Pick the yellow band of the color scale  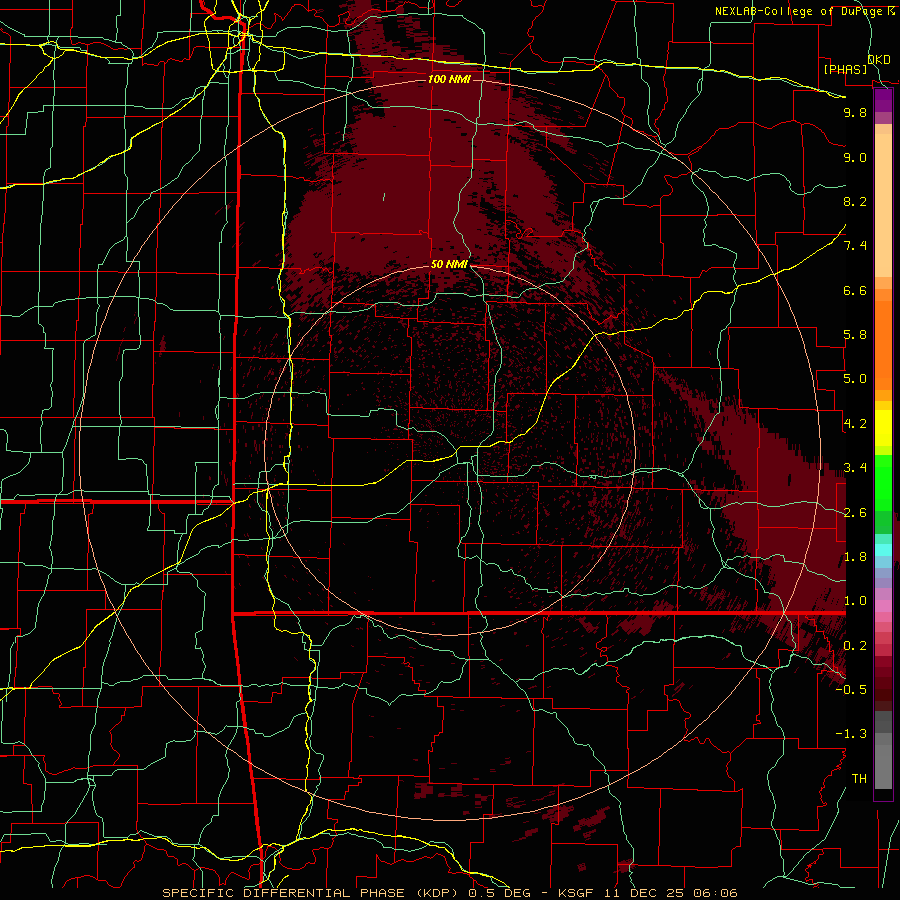[x=883, y=428]
